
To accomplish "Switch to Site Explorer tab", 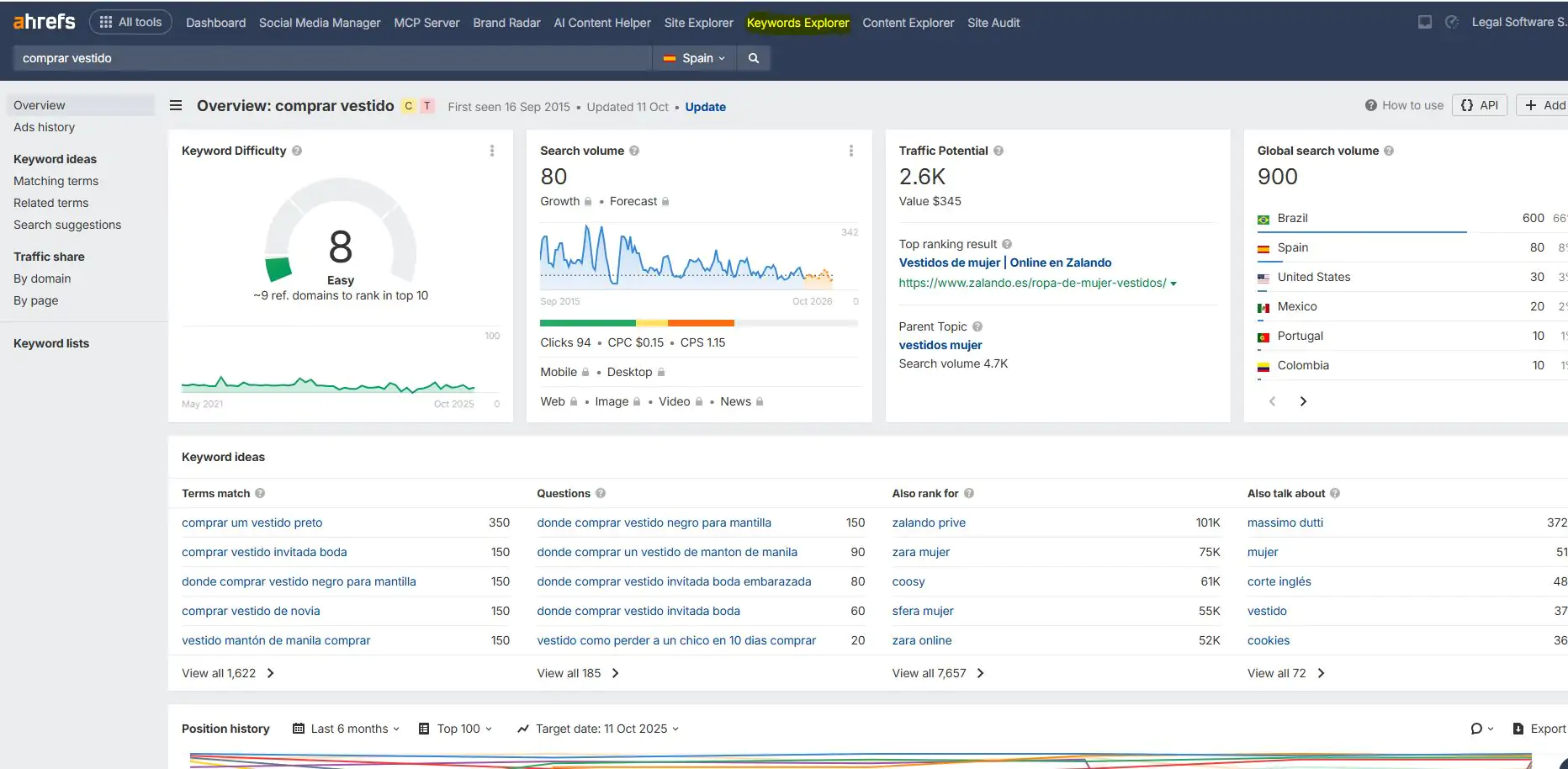I will (x=698, y=23).
